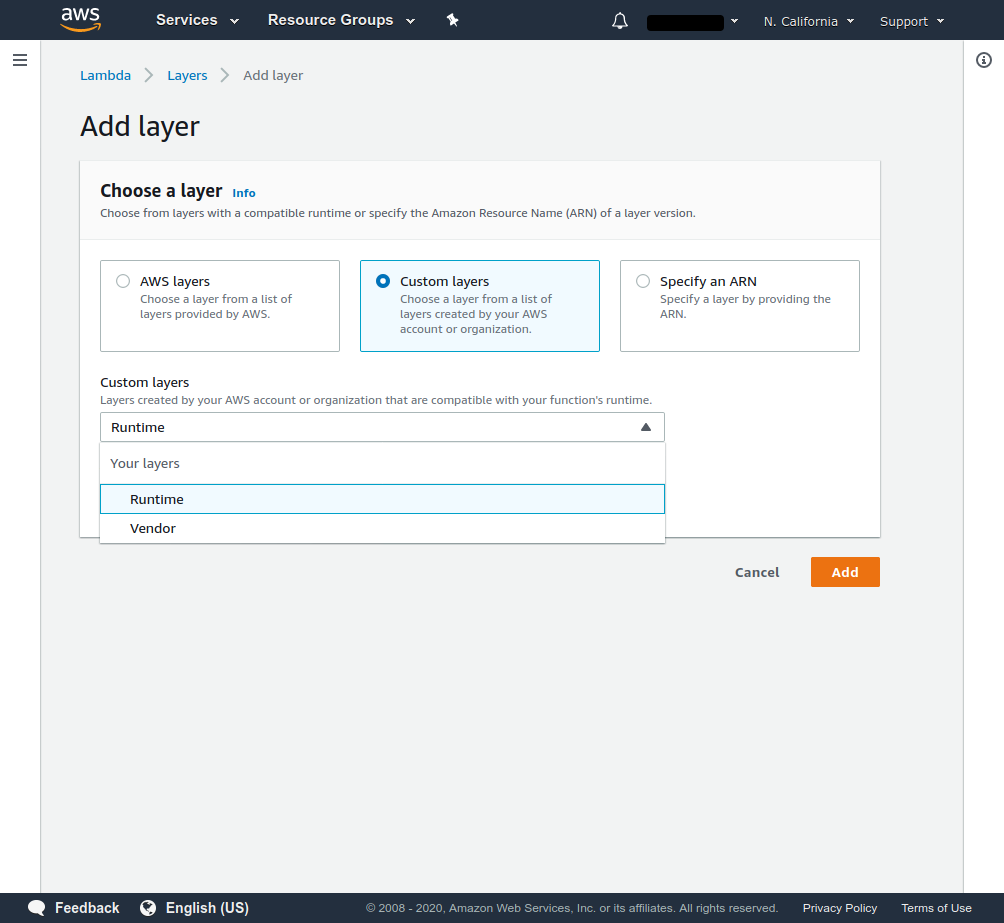Select the AWS layers radio option

coord(123,281)
